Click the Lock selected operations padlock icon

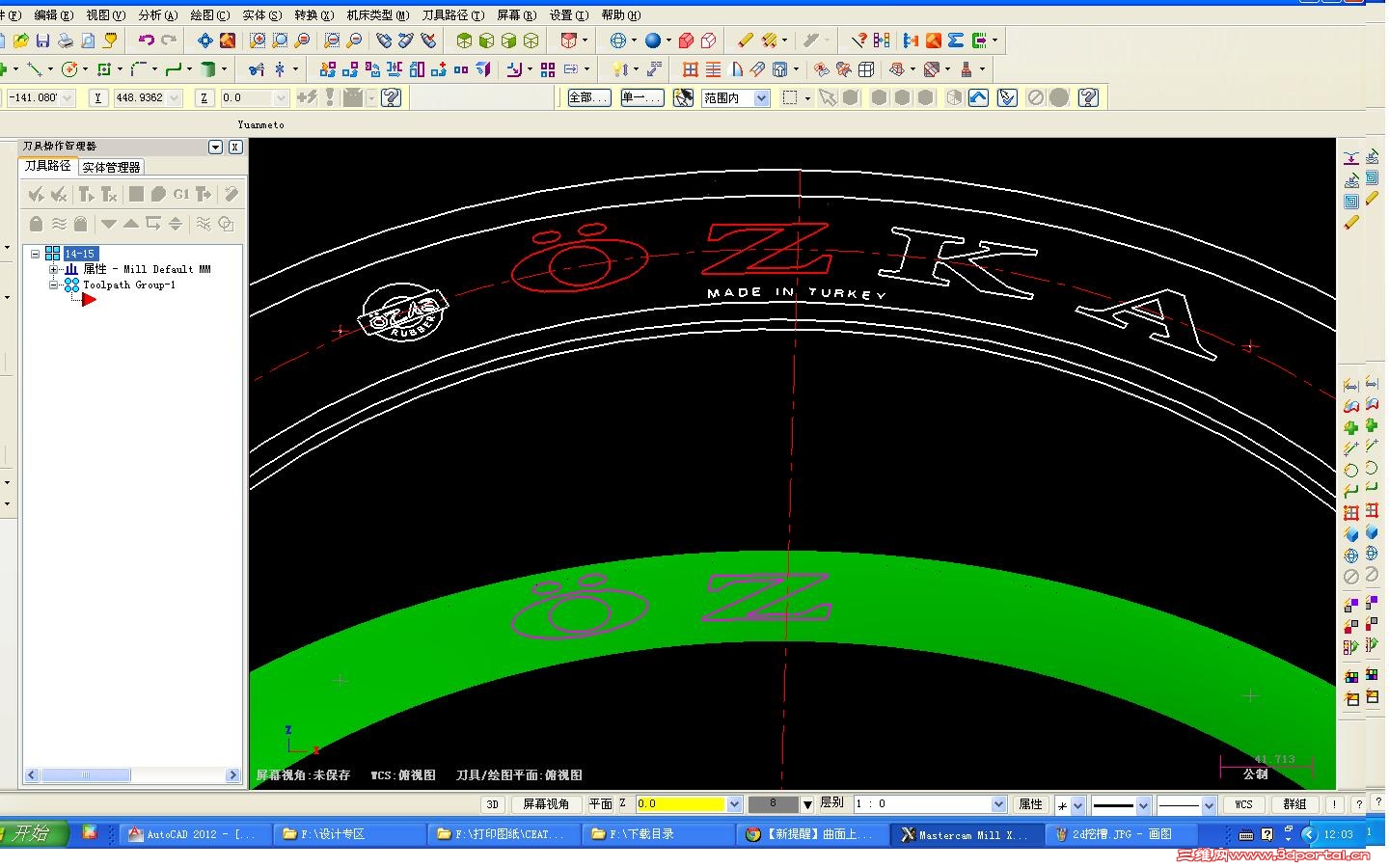36,224
